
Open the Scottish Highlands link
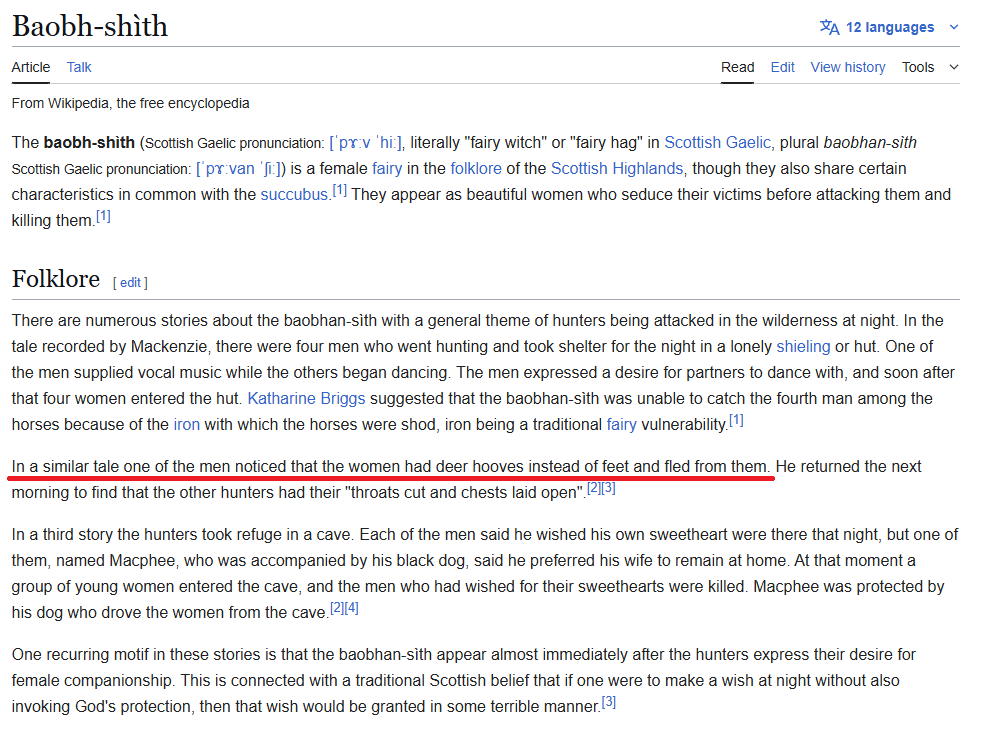tap(617, 168)
